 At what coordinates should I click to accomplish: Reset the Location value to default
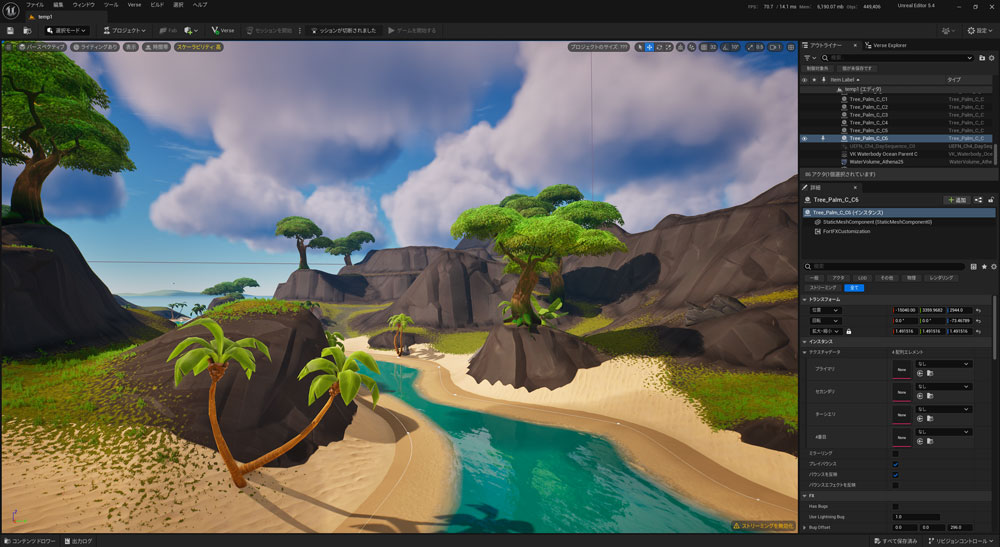tap(978, 310)
